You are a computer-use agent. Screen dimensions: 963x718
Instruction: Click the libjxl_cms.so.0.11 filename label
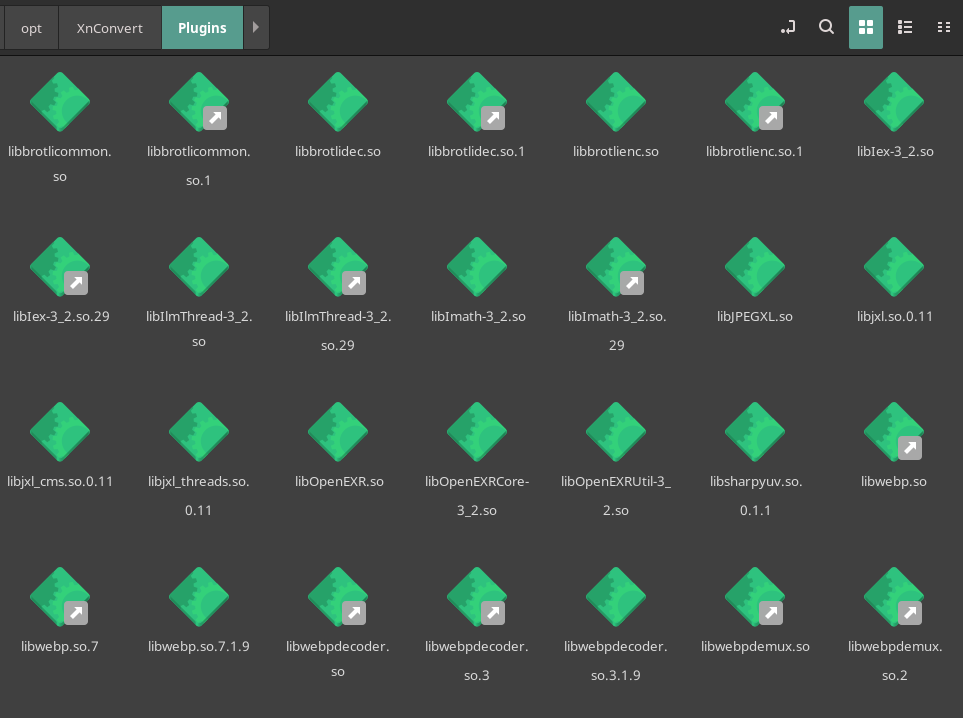pyautogui.click(x=60, y=482)
